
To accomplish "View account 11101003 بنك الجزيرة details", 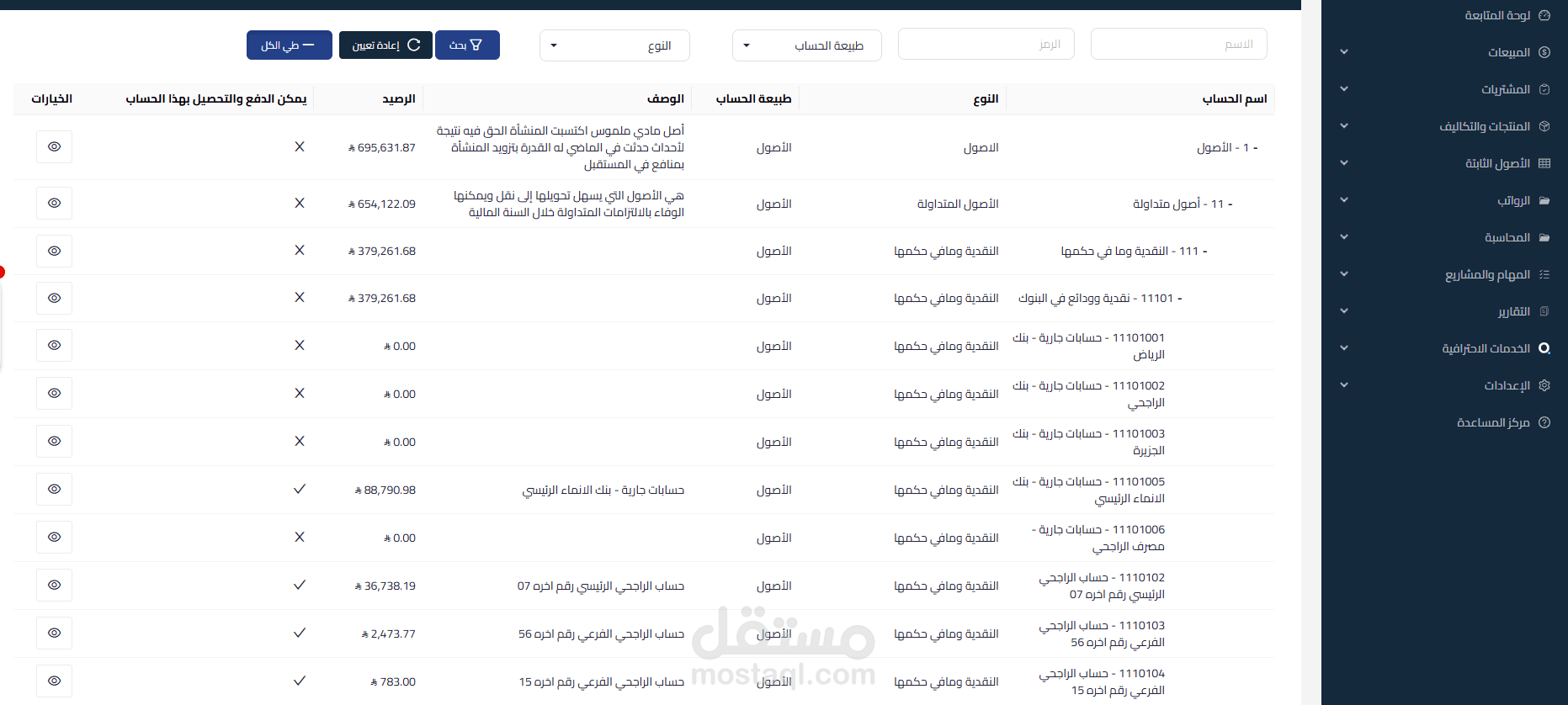I will point(55,441).
